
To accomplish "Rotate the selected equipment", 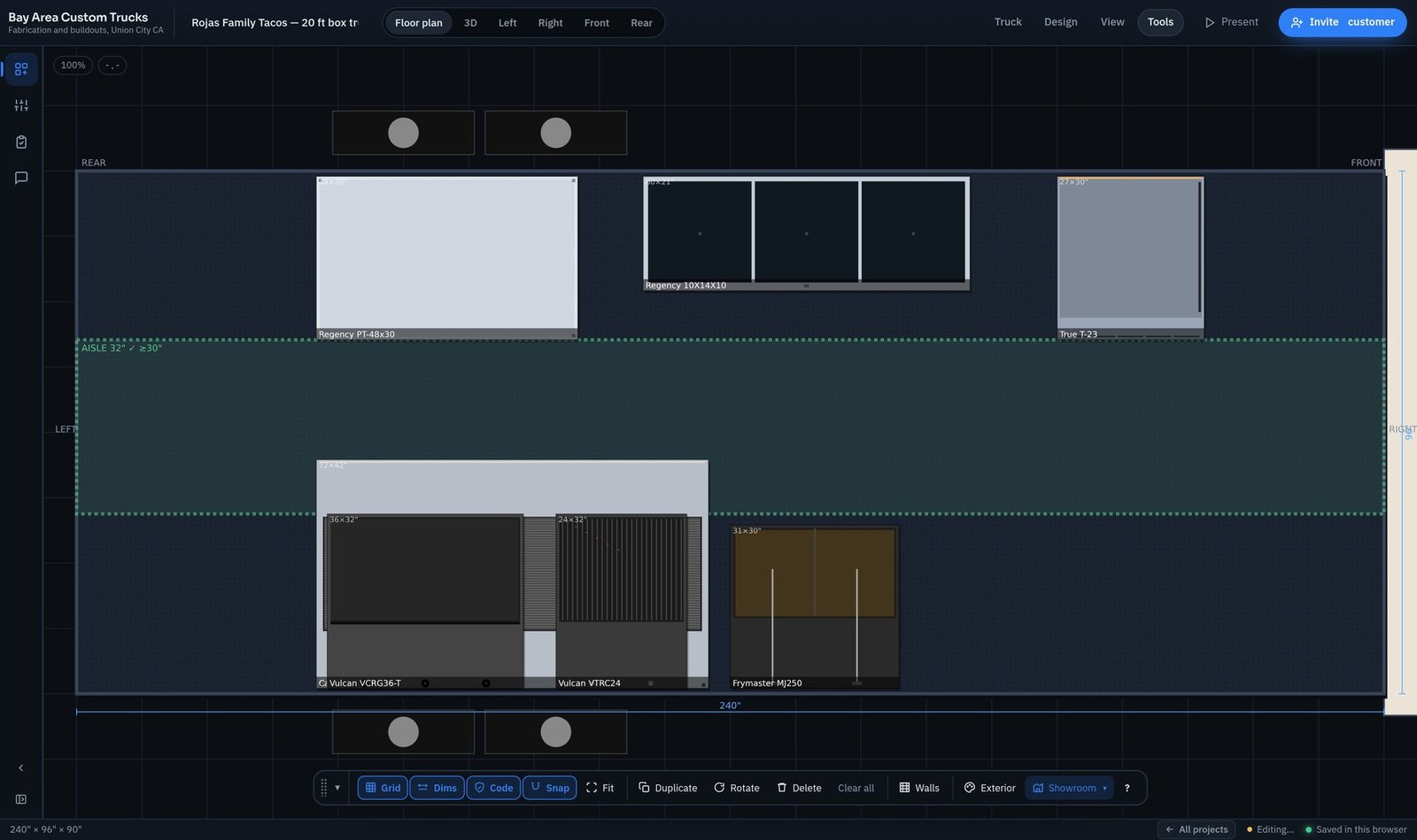I will (737, 788).
